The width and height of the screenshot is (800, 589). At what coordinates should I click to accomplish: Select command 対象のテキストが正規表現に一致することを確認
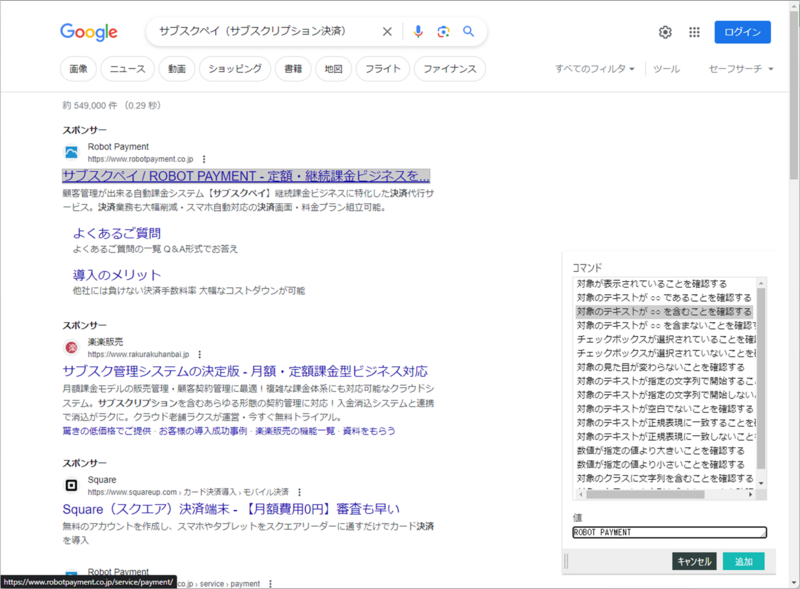(x=664, y=423)
